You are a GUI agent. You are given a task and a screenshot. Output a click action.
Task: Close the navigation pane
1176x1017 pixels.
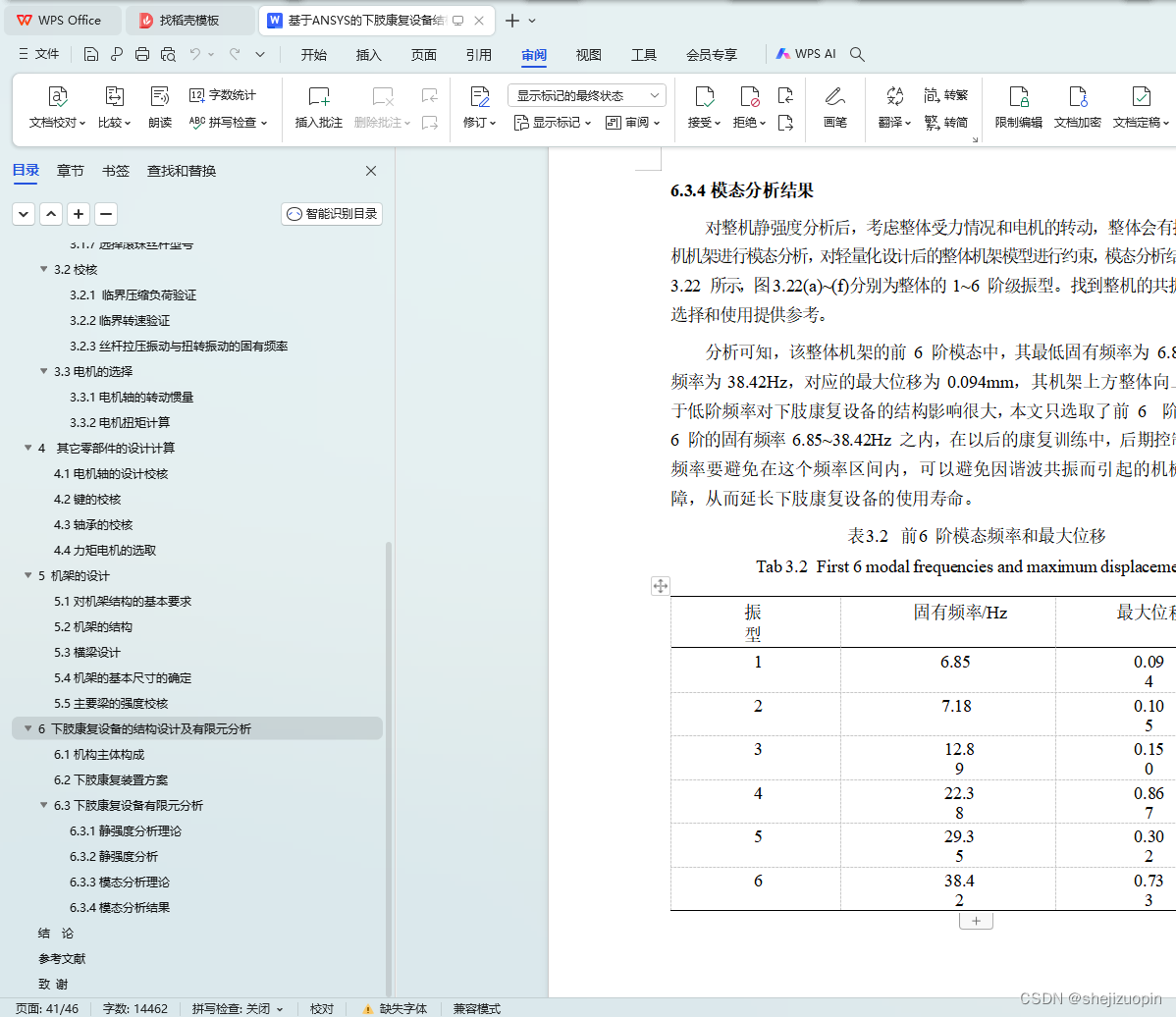370,171
